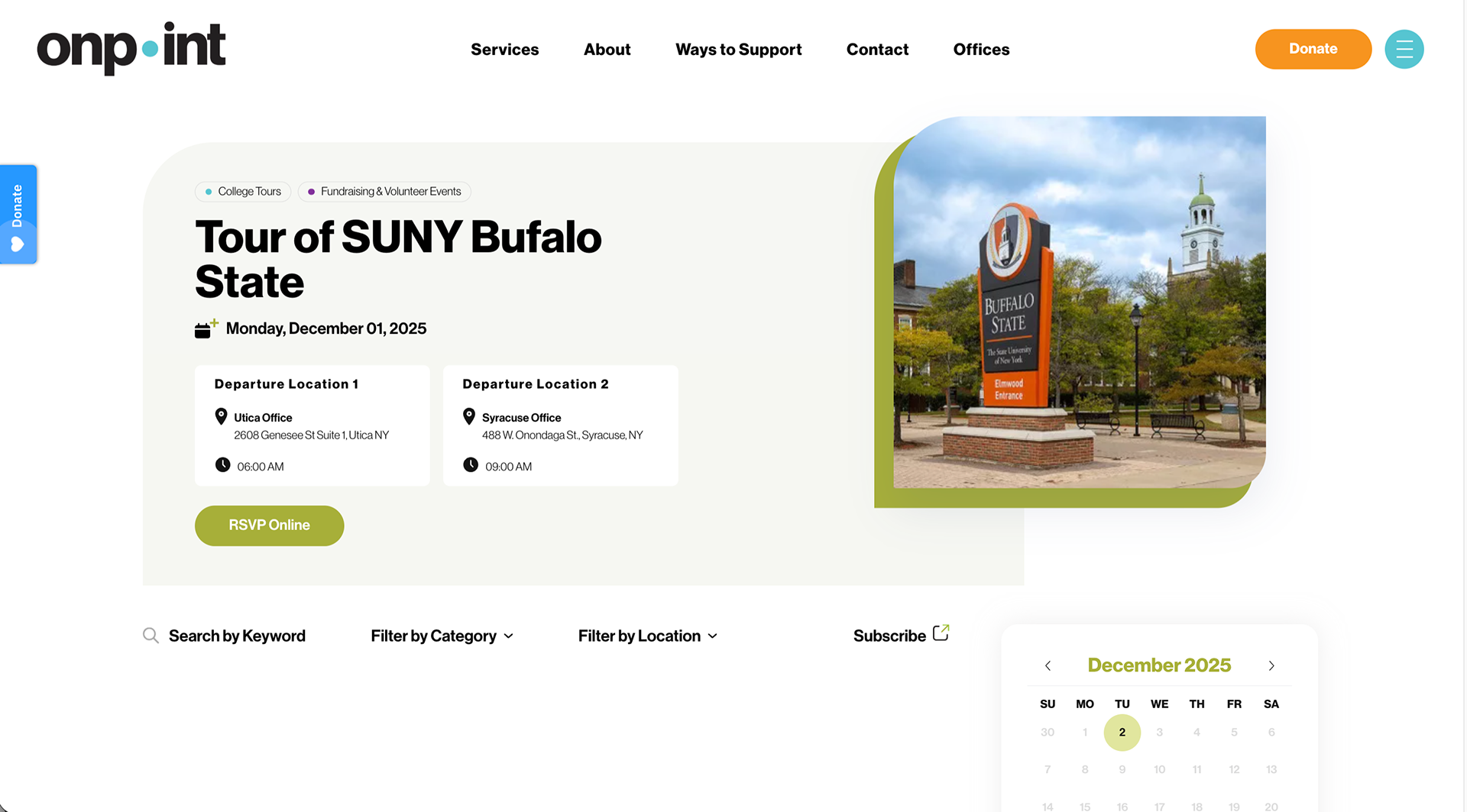Select November 30 in the calendar
The height and width of the screenshot is (812, 1467).
point(1048,732)
